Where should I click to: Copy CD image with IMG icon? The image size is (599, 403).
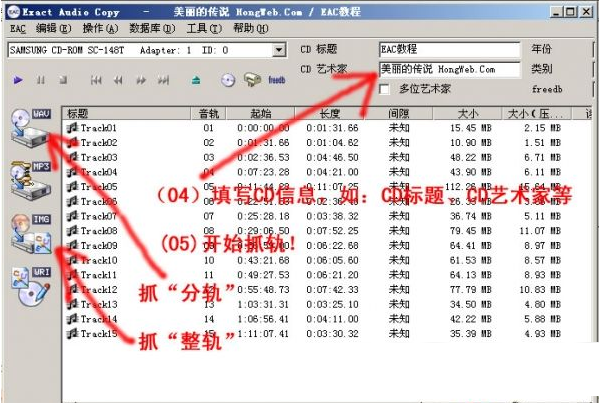click(31, 234)
